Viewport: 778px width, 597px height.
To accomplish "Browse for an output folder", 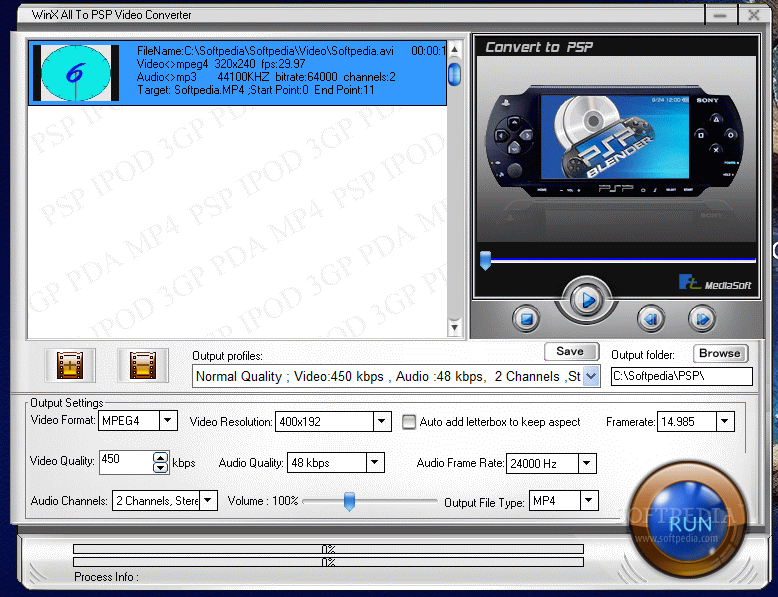I will pos(720,353).
